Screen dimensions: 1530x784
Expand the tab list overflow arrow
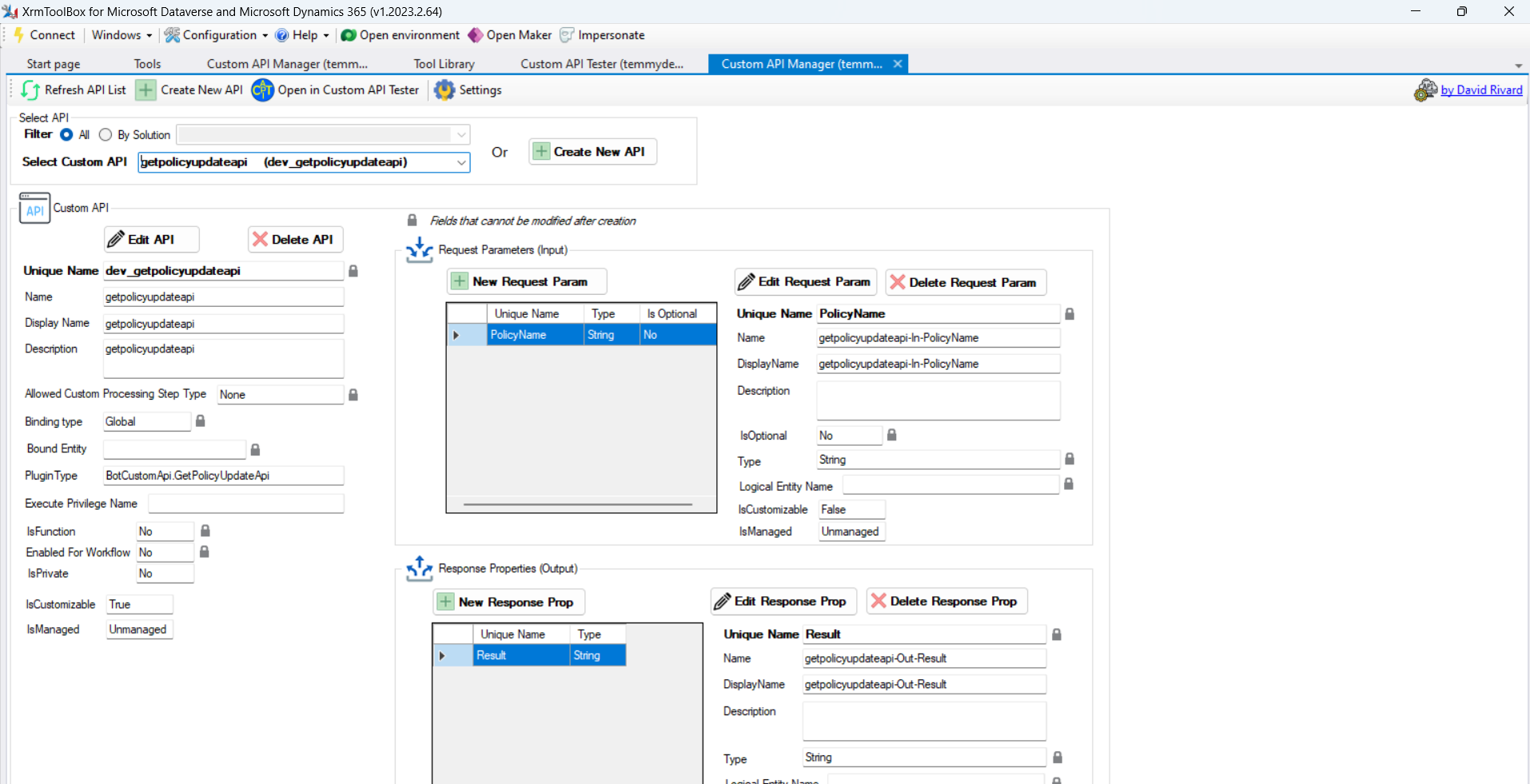(x=1518, y=66)
